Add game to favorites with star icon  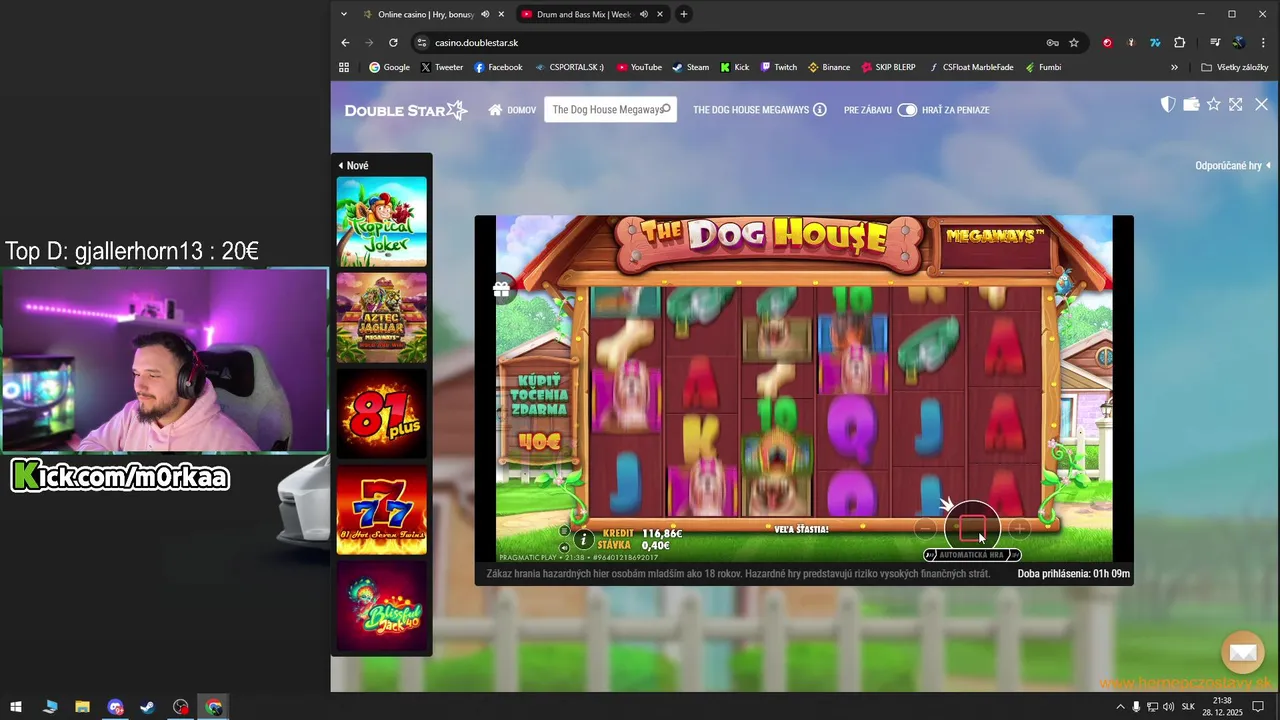(x=1214, y=104)
